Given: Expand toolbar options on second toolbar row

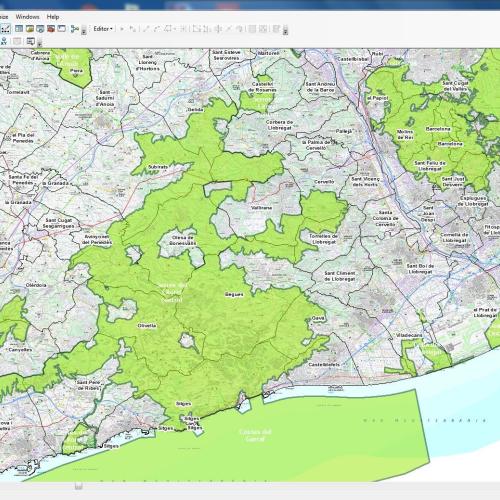Looking at the screenshot, I should (40, 43).
